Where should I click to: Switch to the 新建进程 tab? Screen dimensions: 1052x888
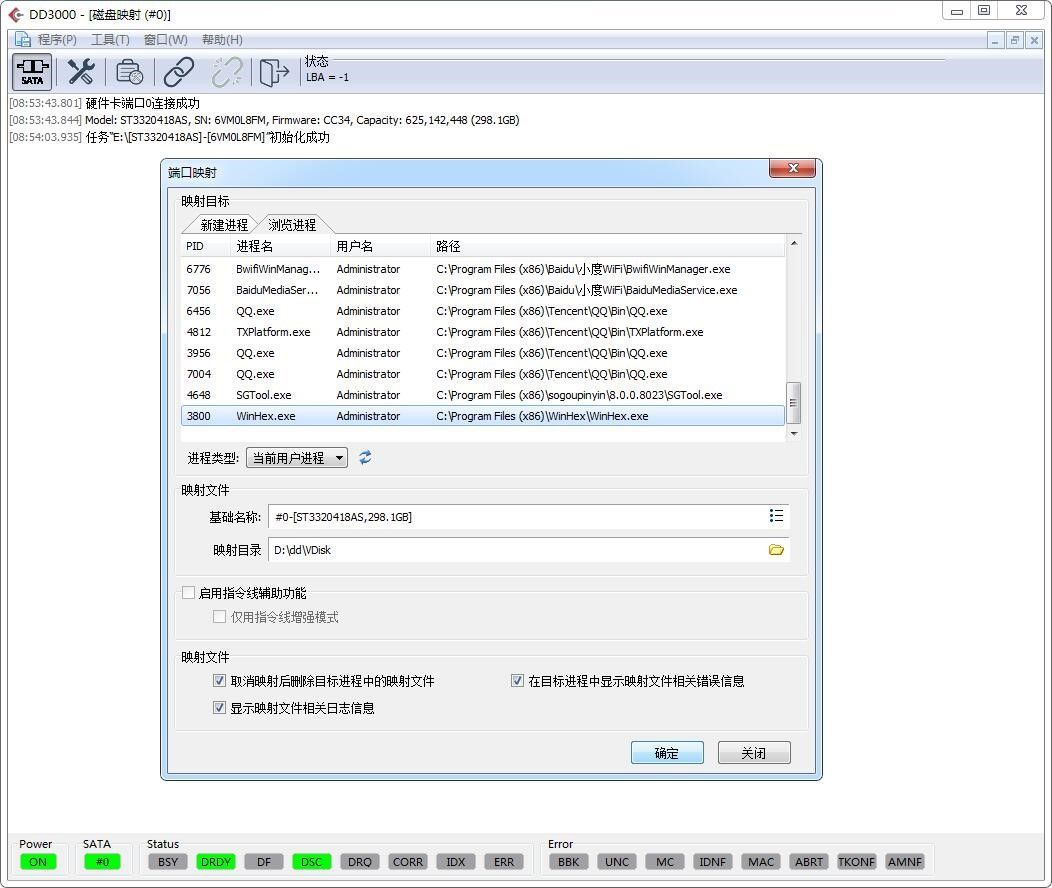tap(224, 225)
